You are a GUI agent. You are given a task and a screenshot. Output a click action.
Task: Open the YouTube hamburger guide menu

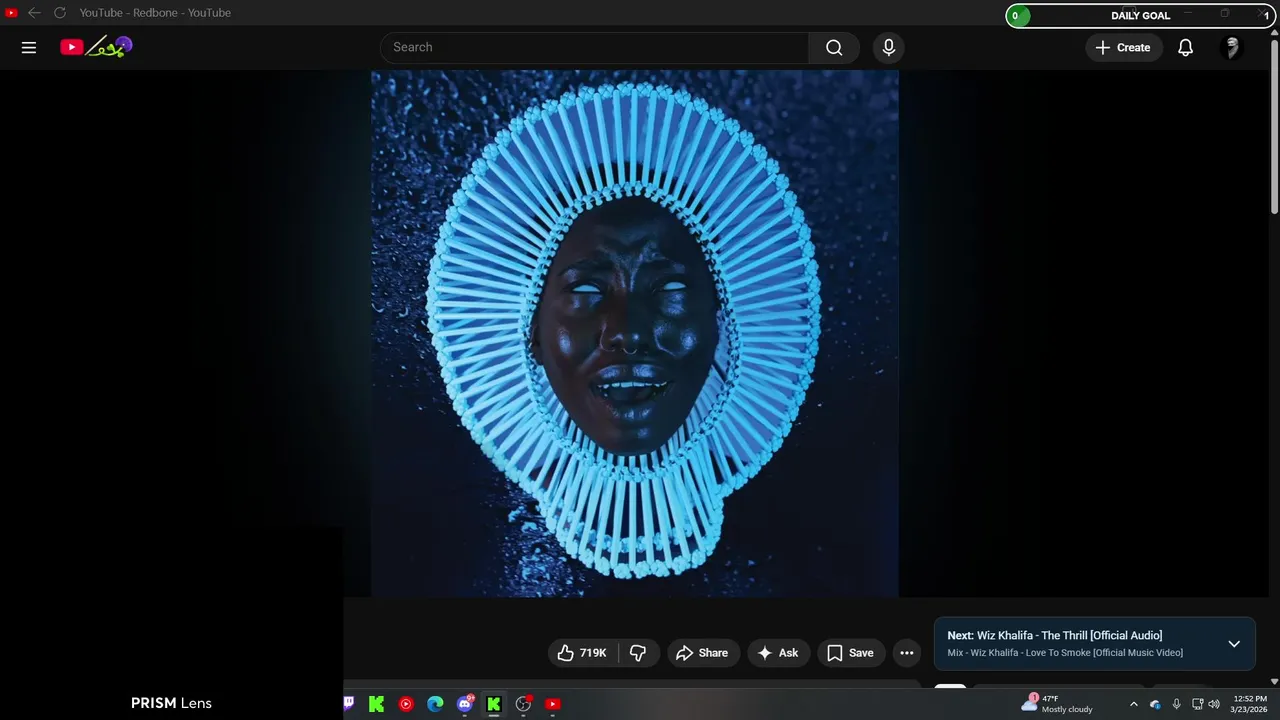pyautogui.click(x=29, y=47)
